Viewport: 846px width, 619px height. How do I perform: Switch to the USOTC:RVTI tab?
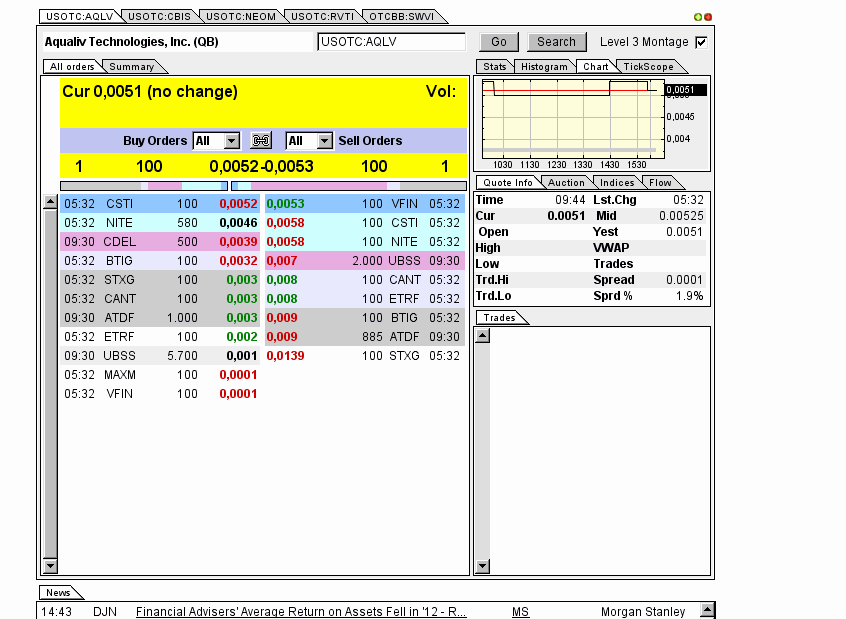(322, 17)
